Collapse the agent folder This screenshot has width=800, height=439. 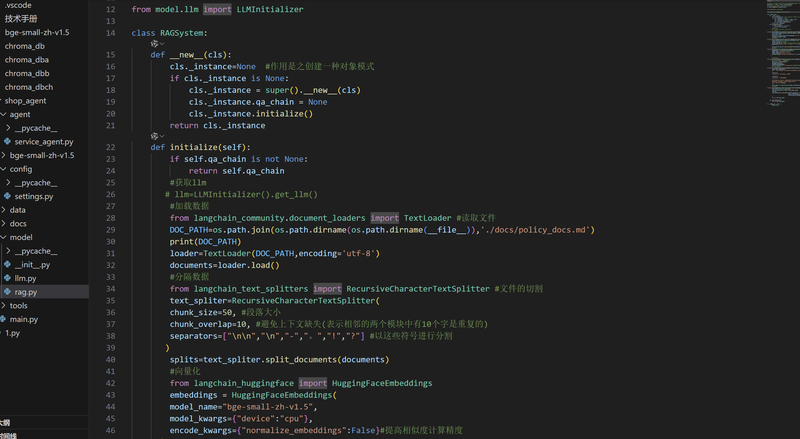3,114
